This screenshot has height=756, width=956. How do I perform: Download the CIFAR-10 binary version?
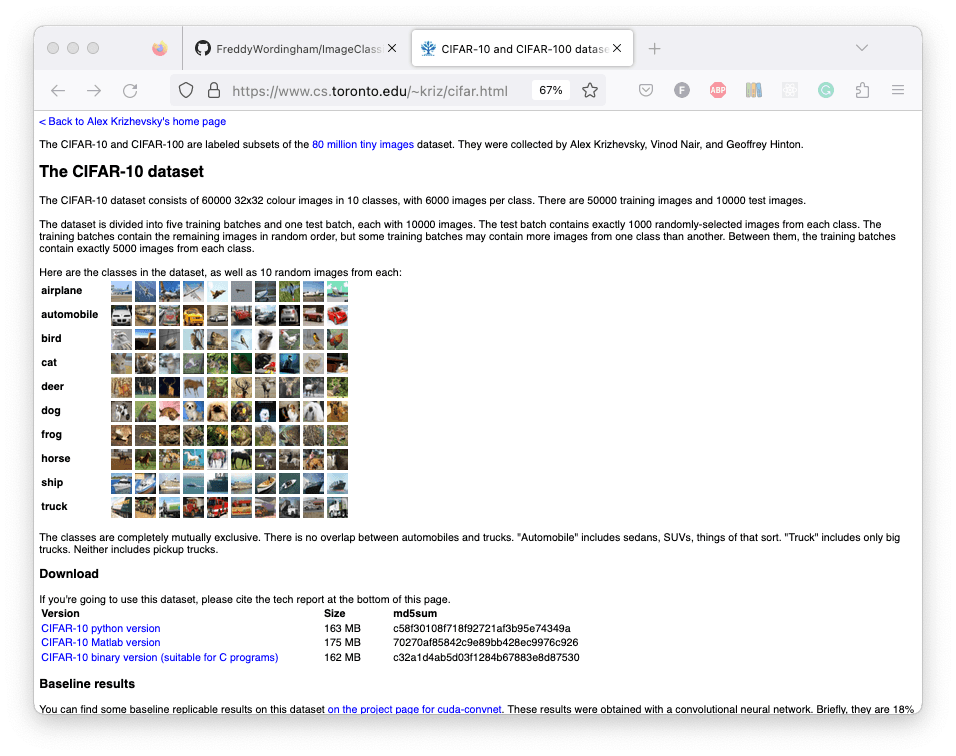click(160, 658)
